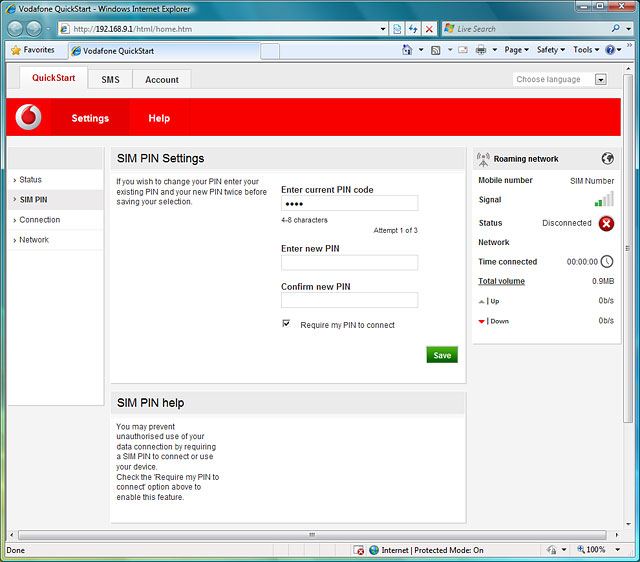640x562 pixels.
Task: Open the Help menu in red bar
Action: pyautogui.click(x=159, y=118)
